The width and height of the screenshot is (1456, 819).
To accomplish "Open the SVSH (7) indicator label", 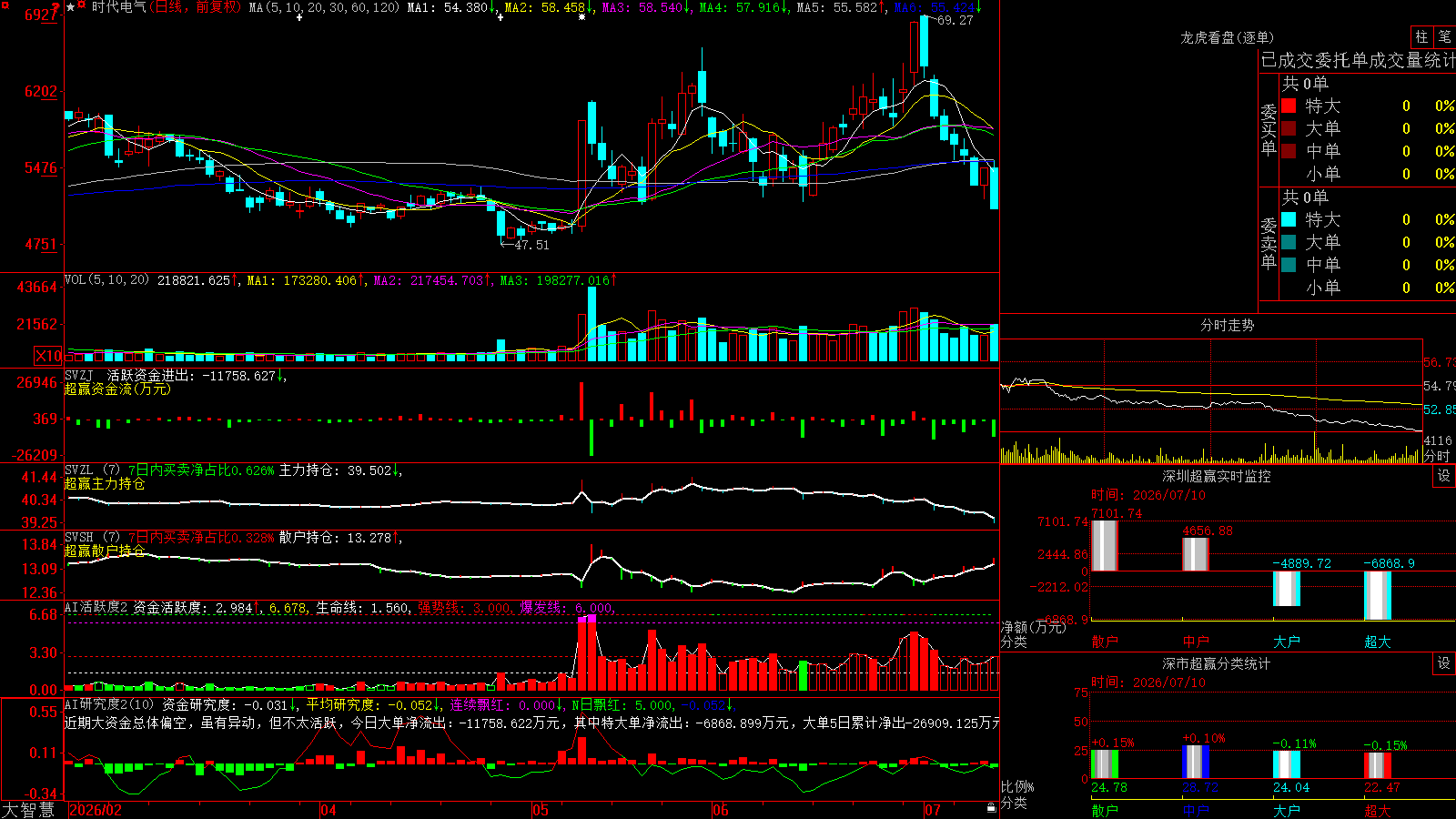I will (92, 538).
